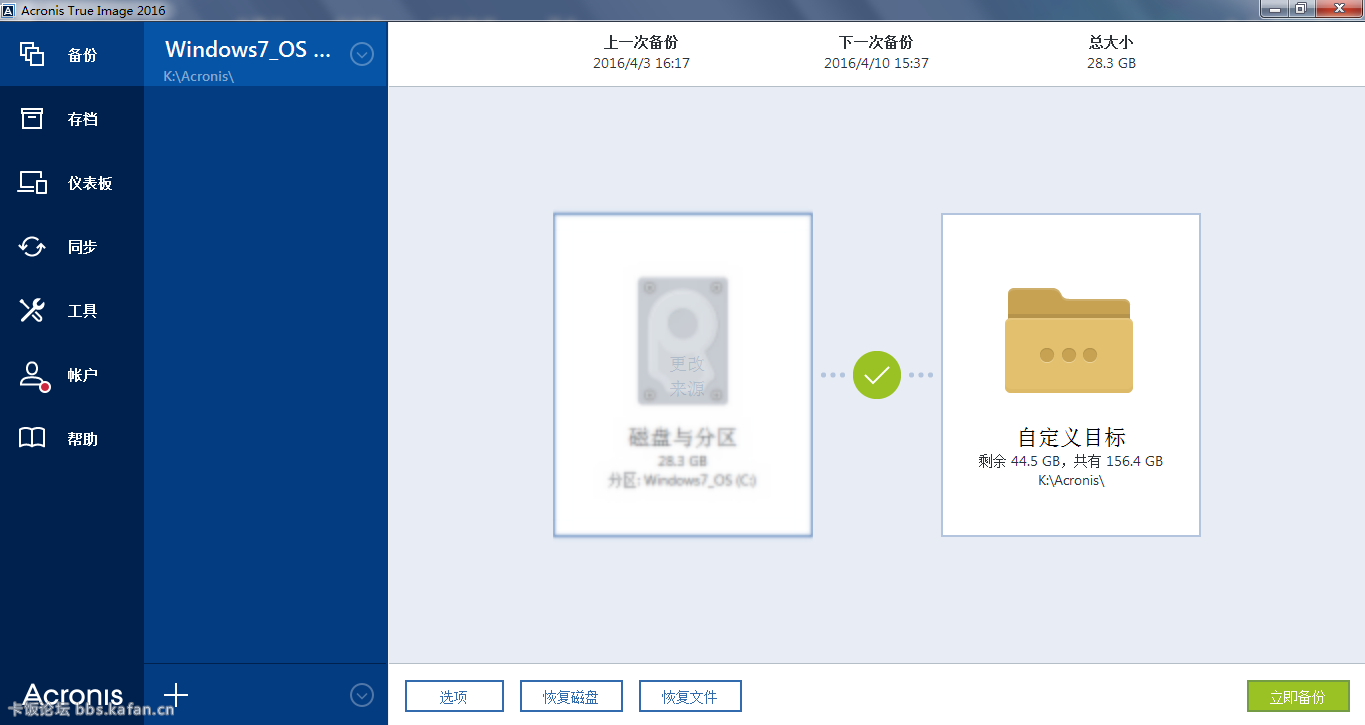Click the backup stacked-squares icon
Viewport: 1365px width, 725px height.
click(x=32, y=54)
